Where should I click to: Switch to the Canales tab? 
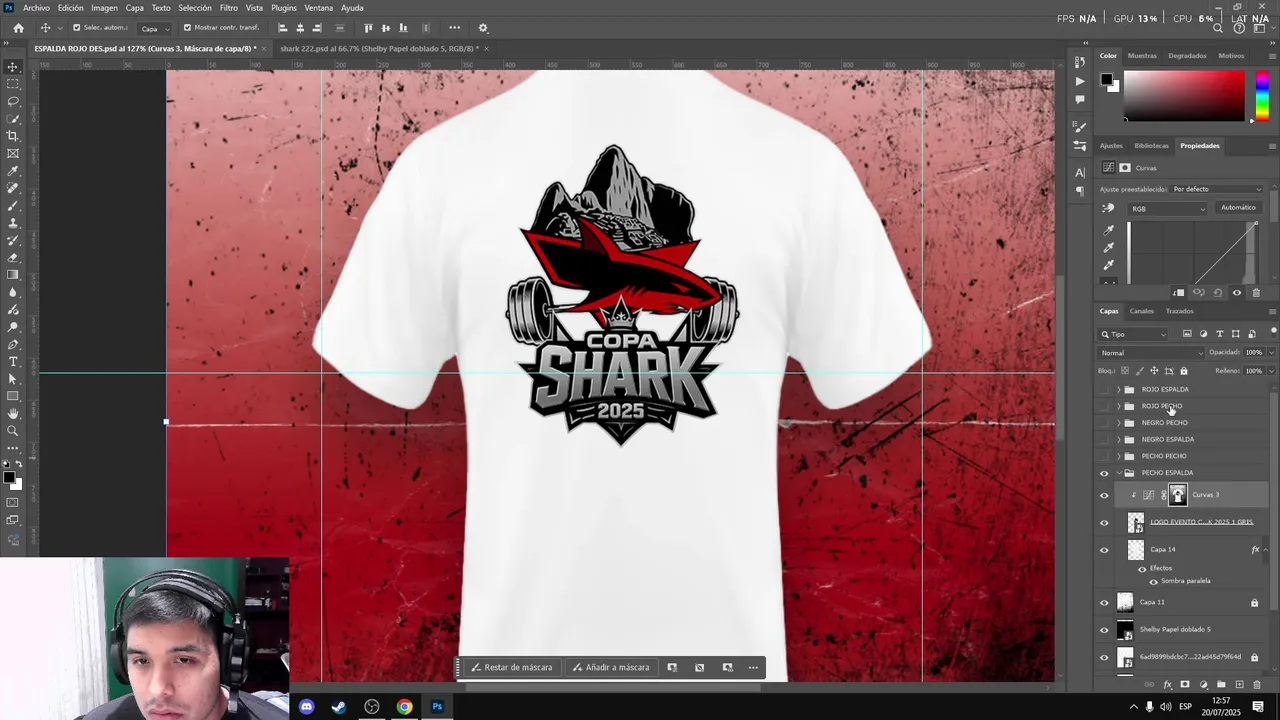point(1141,311)
